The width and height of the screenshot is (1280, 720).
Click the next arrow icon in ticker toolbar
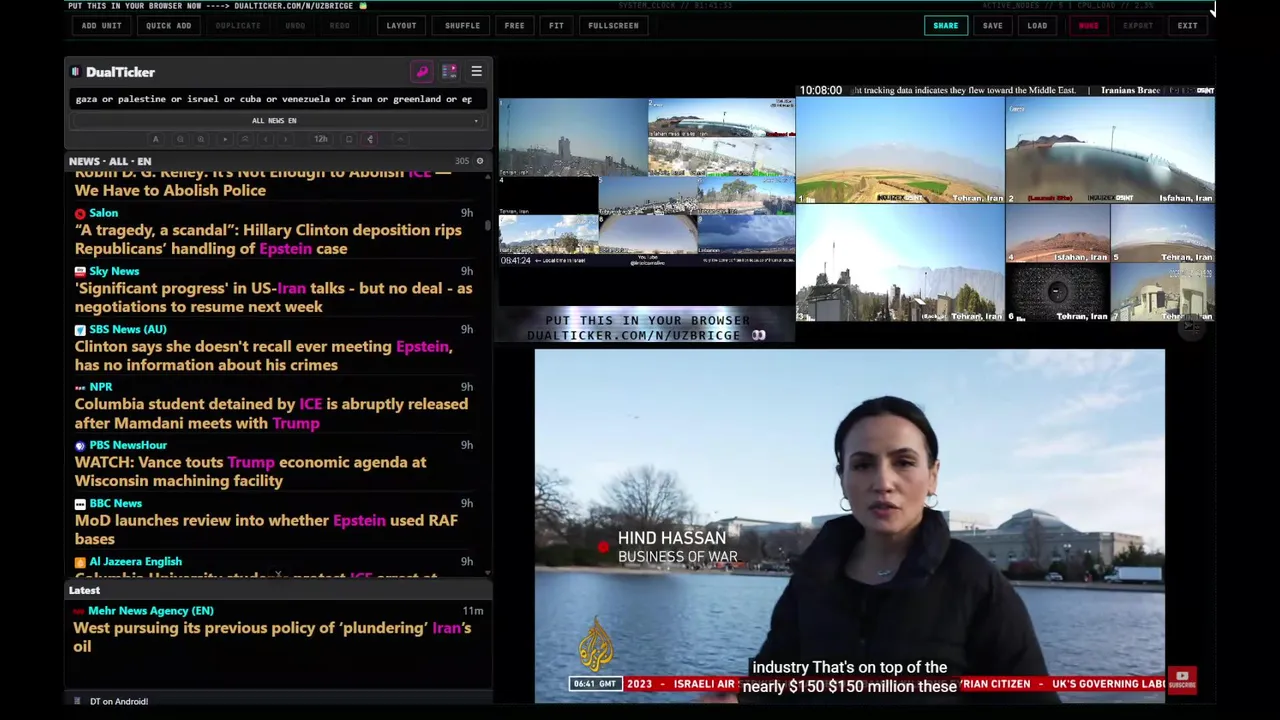pyautogui.click(x=286, y=139)
